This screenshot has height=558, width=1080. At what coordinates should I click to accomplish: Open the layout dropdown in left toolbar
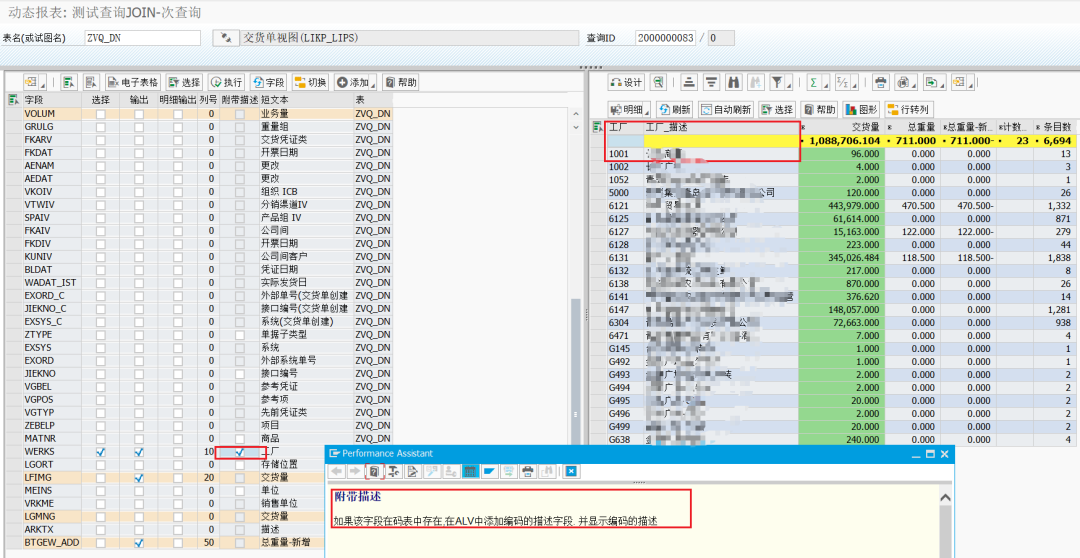(x=34, y=83)
